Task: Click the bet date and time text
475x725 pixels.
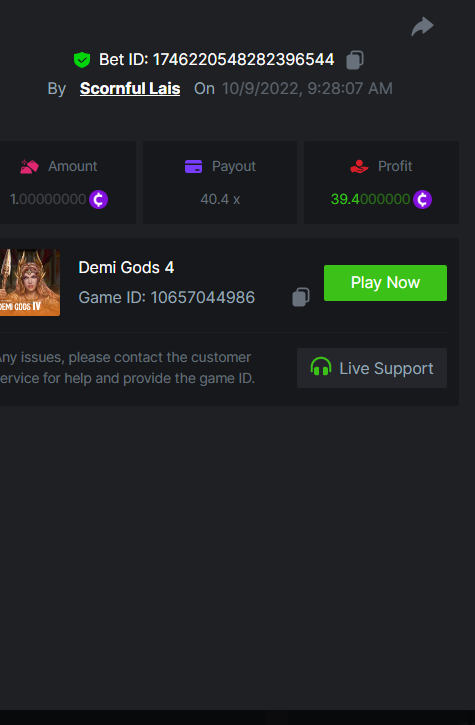Action: tap(307, 88)
